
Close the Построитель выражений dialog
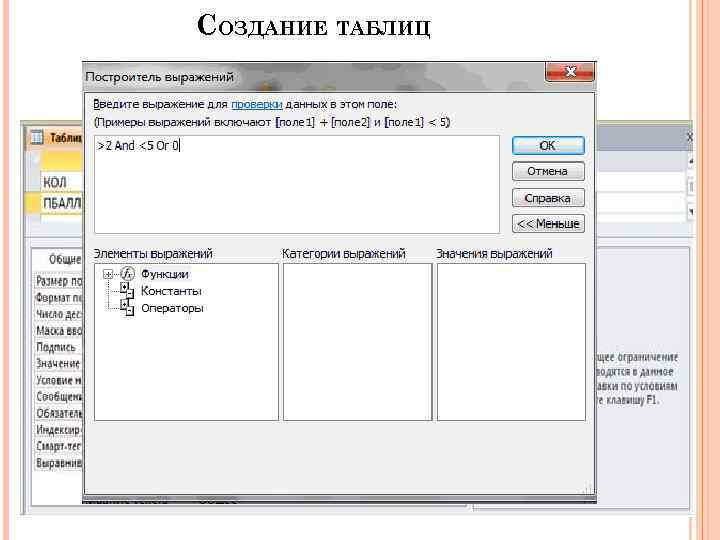570,72
